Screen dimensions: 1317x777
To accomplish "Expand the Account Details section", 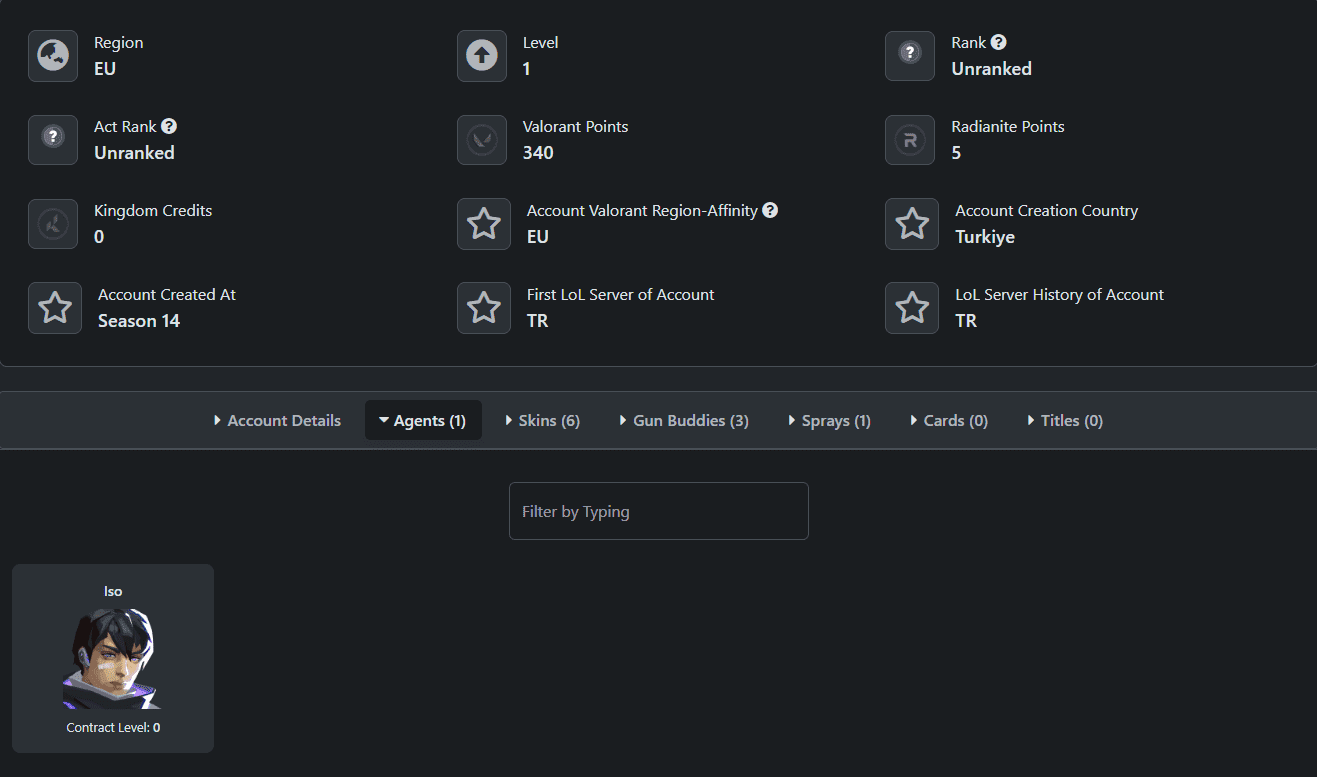I will point(277,421).
